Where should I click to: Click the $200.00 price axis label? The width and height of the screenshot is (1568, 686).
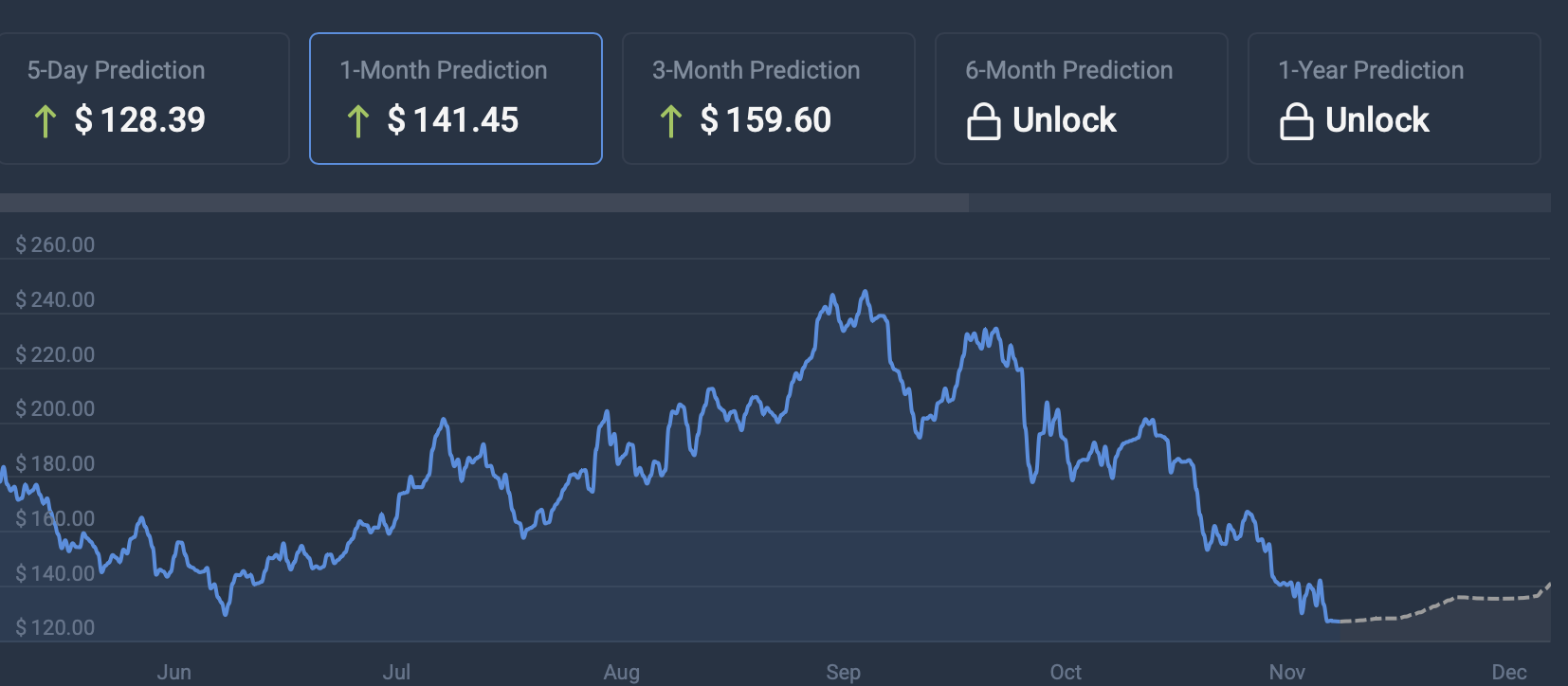coord(55,408)
